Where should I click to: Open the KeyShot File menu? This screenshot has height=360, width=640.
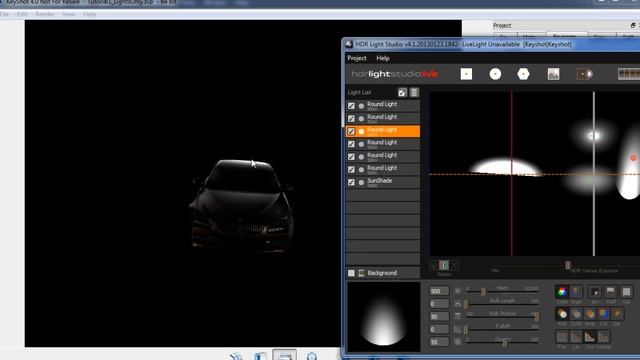(x=4, y=14)
